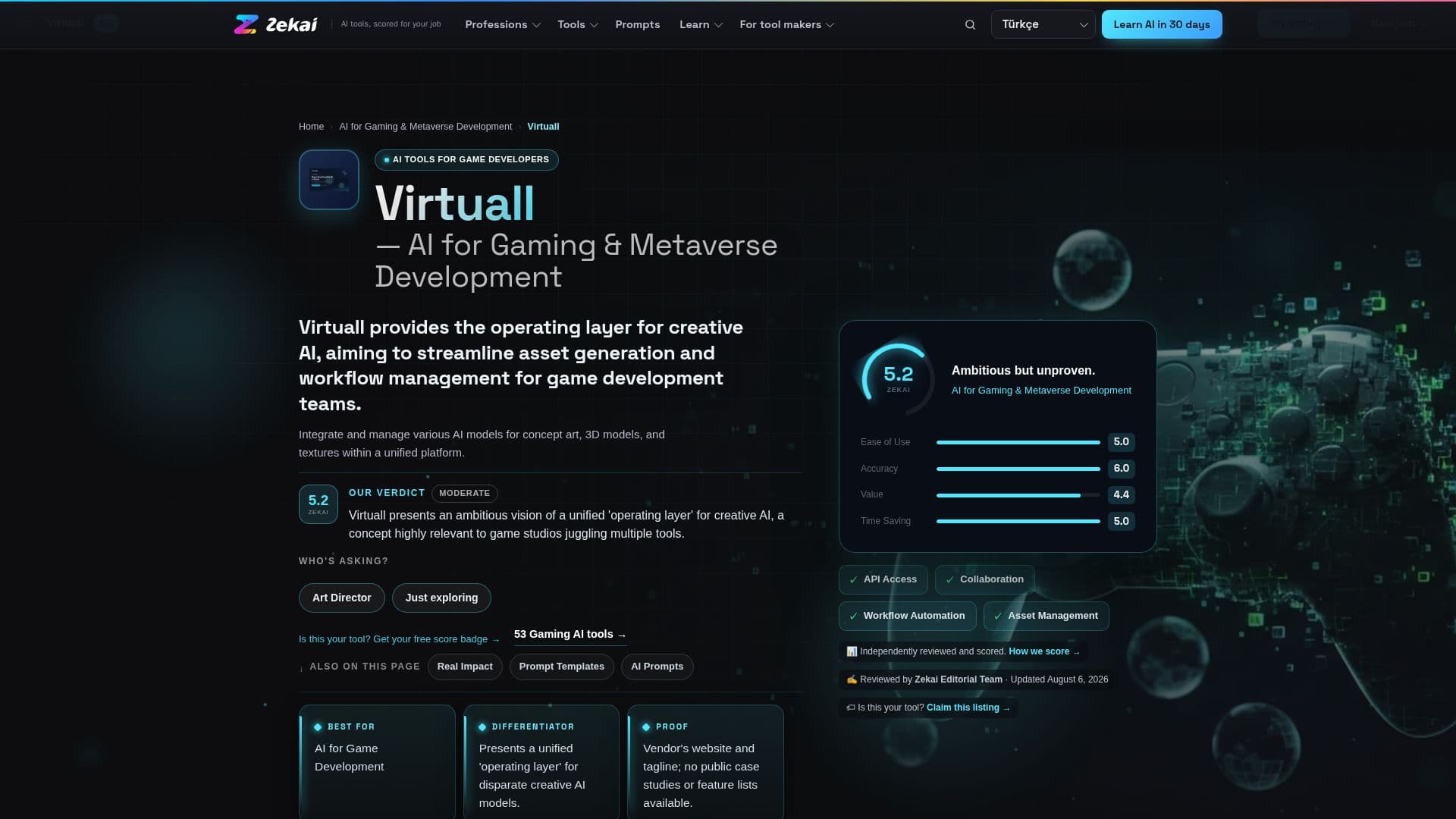Screen dimensions: 1456x819
Task: Click the 'OUR VERDICT' label
Action: tap(386, 493)
